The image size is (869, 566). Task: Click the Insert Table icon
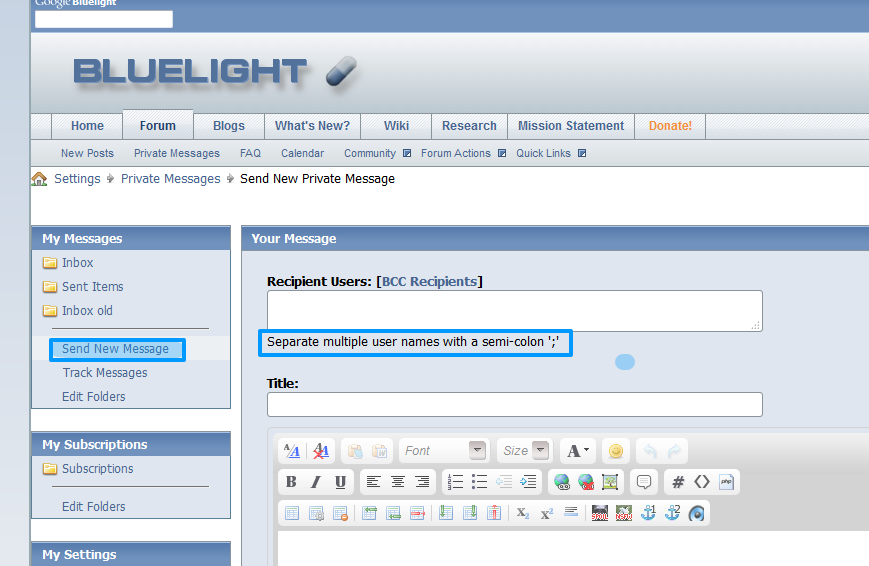(x=292, y=513)
